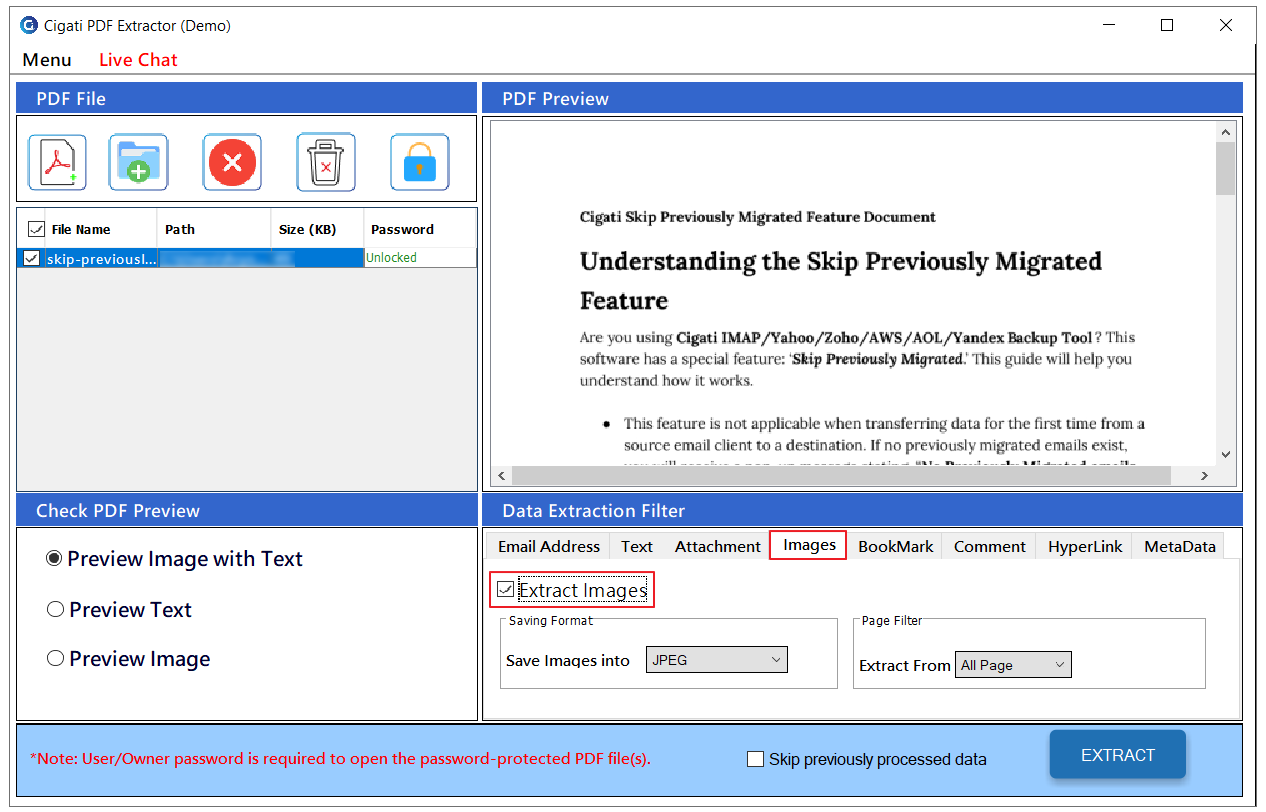Viewport: 1266px width, 812px height.
Task: Click the Remove all trash icon
Action: [326, 162]
